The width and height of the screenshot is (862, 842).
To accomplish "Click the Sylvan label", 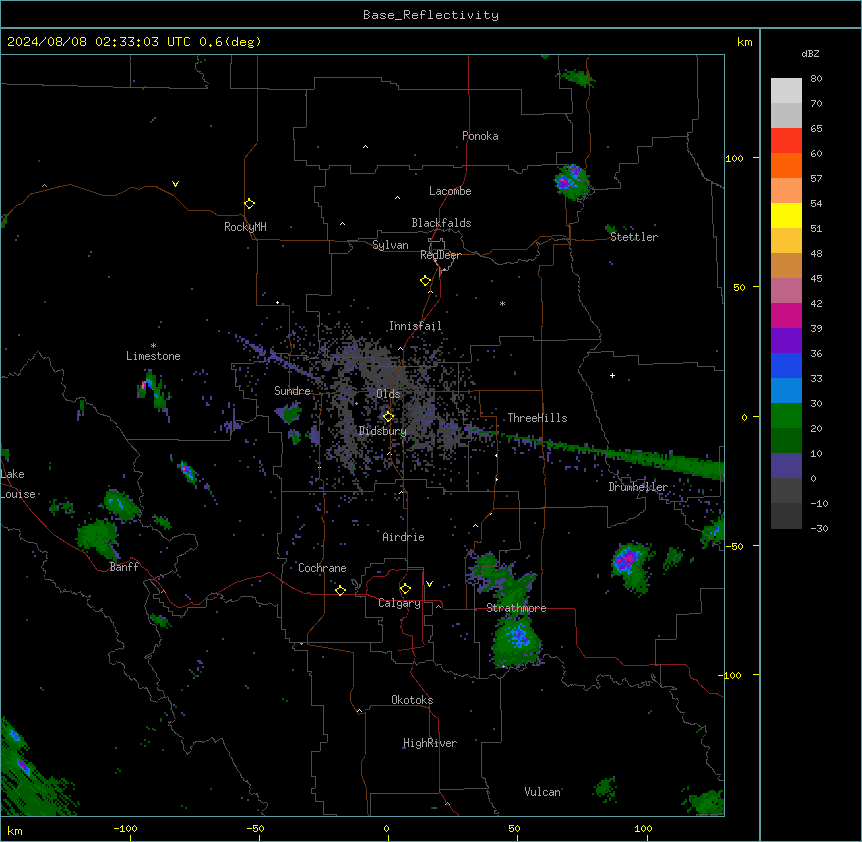I will [390, 245].
